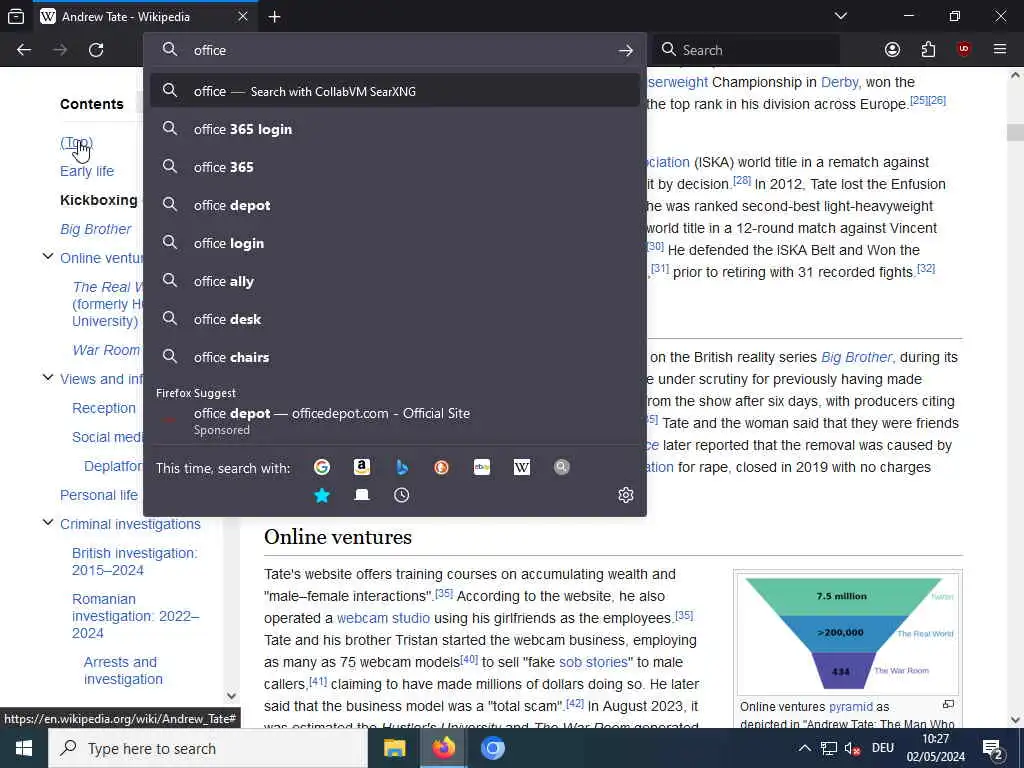Viewport: 1024px width, 768px height.
Task: Click the page vertical scrollbar thumb
Action: (x=1015, y=132)
